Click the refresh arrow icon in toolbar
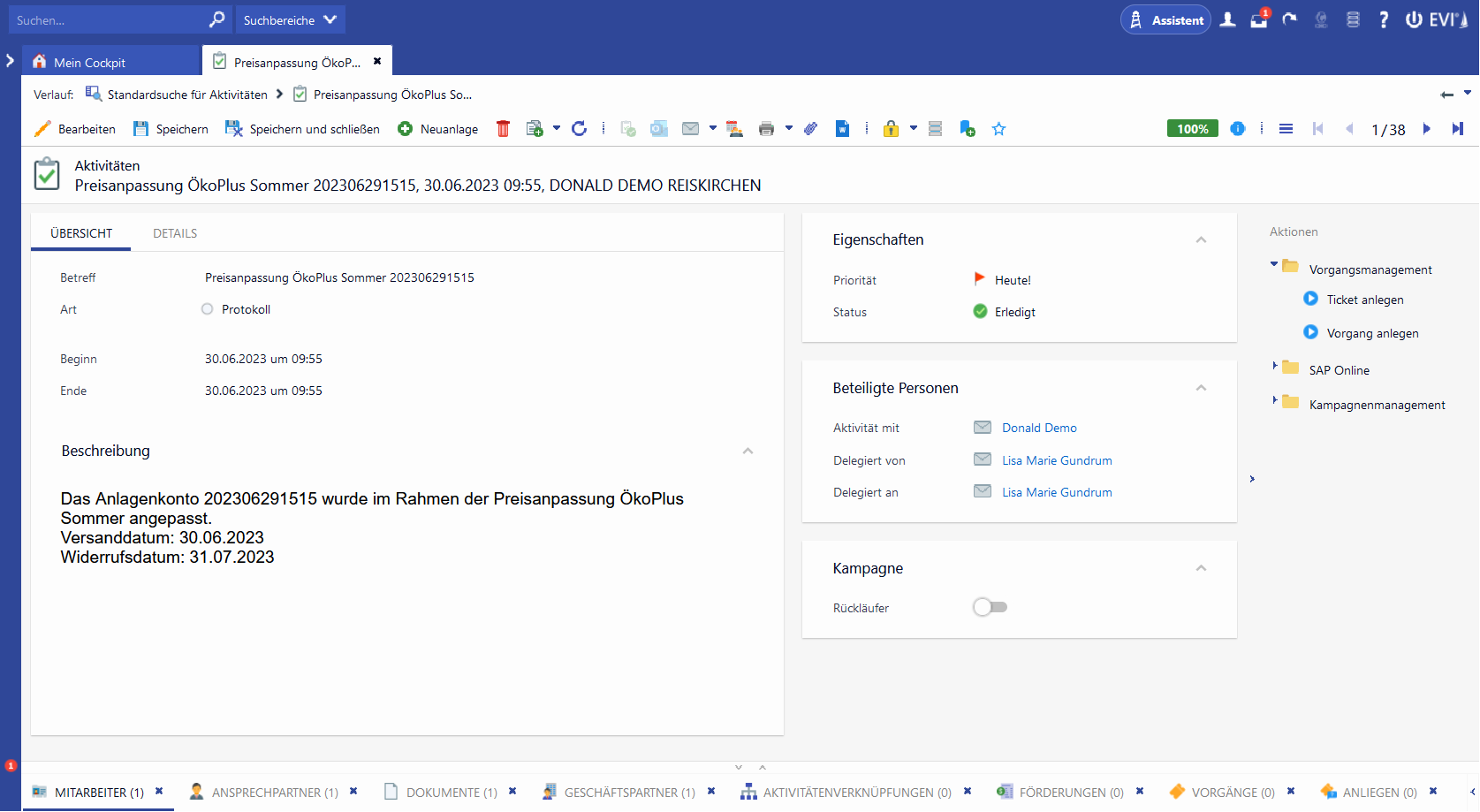1480x812 pixels. [580, 129]
